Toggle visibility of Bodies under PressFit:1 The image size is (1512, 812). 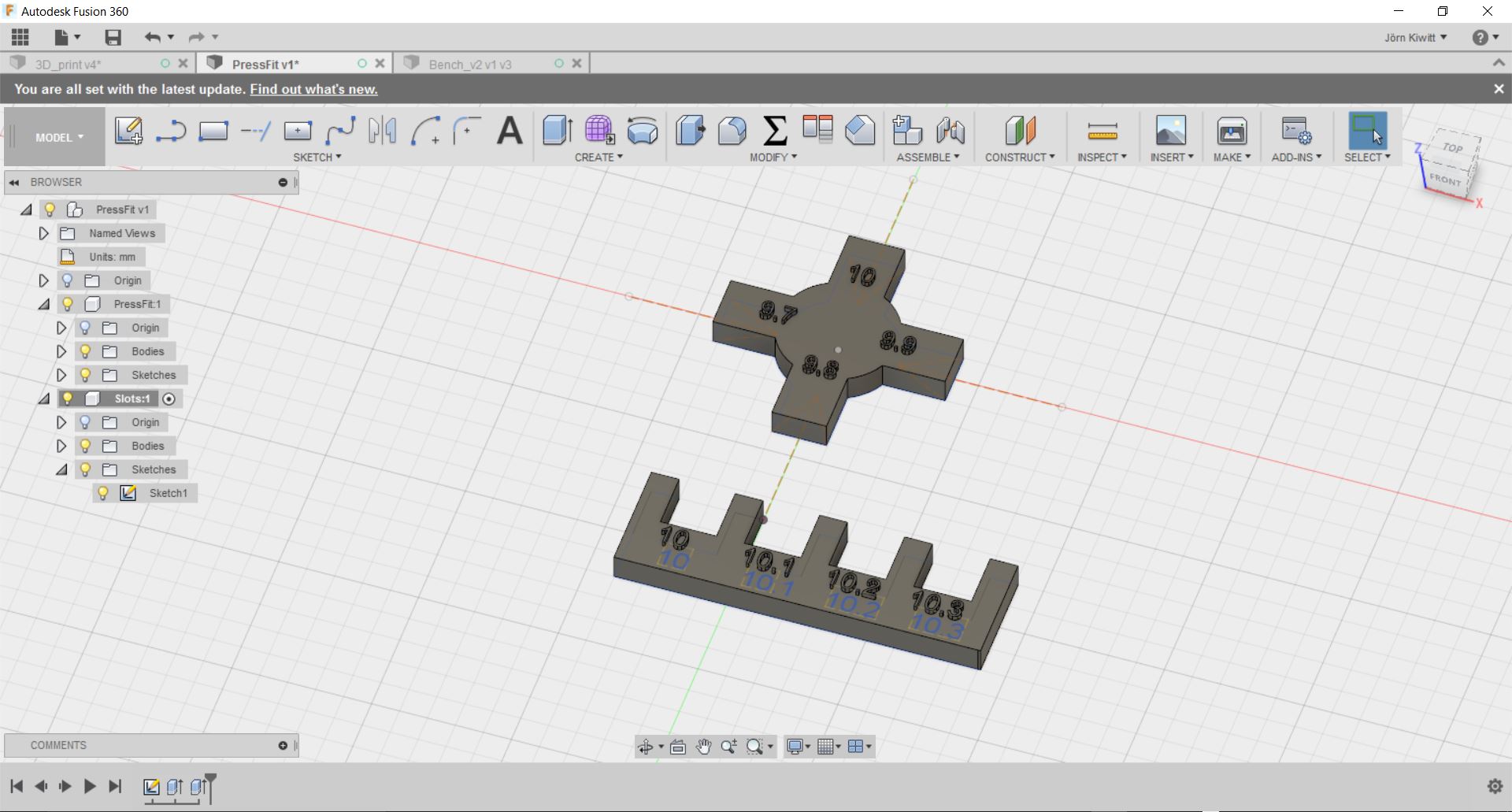point(85,351)
